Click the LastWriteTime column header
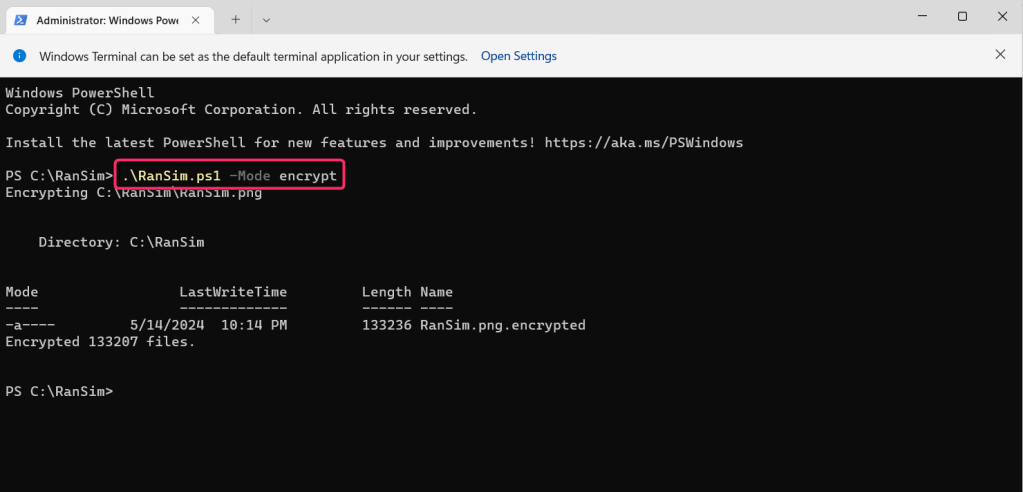The height and width of the screenshot is (492, 1023). click(x=233, y=292)
